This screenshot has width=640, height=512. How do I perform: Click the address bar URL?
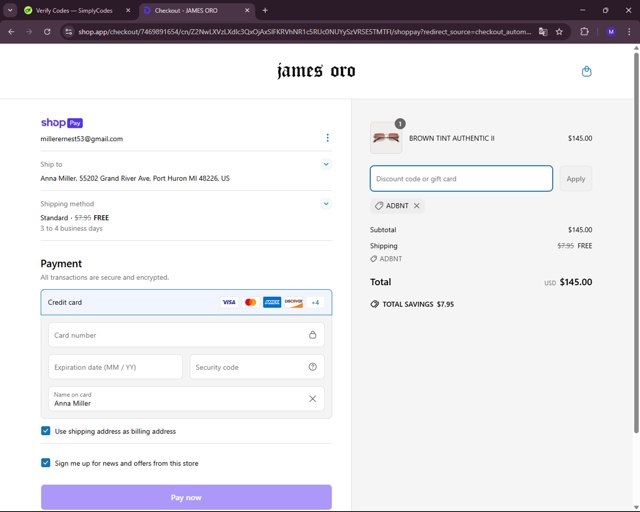pos(304,32)
